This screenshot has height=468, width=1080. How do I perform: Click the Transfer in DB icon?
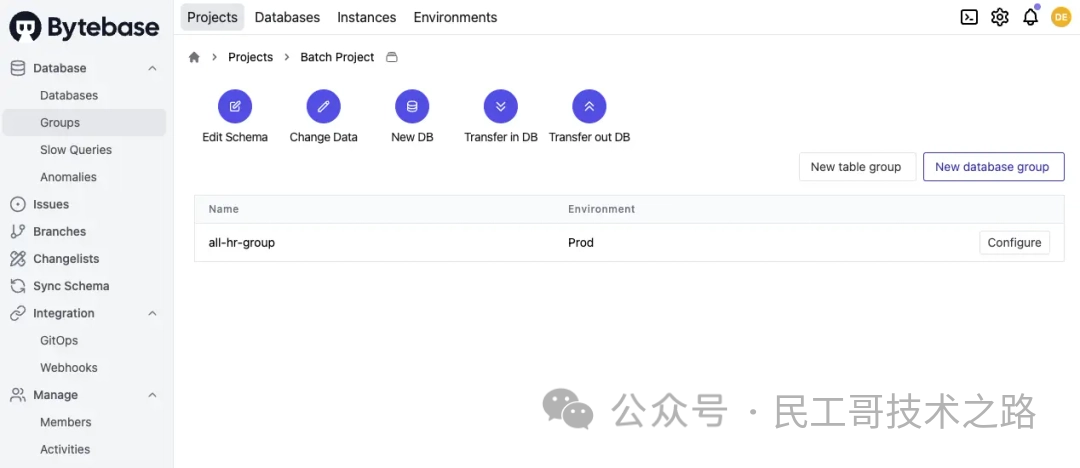tap(501, 107)
